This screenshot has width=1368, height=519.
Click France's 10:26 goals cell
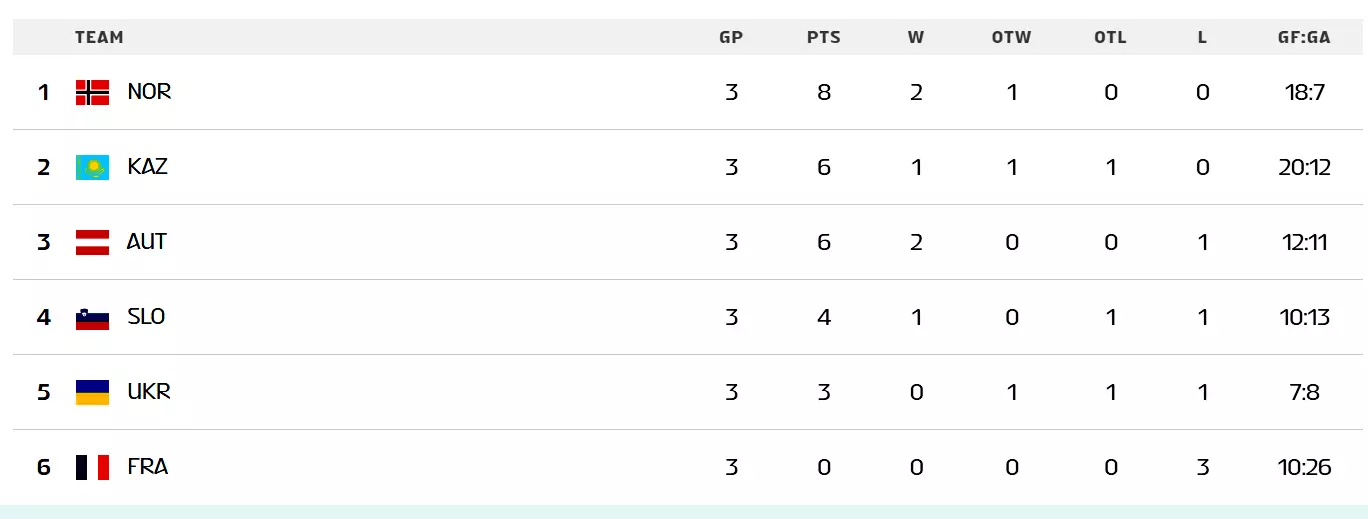tap(1304, 468)
